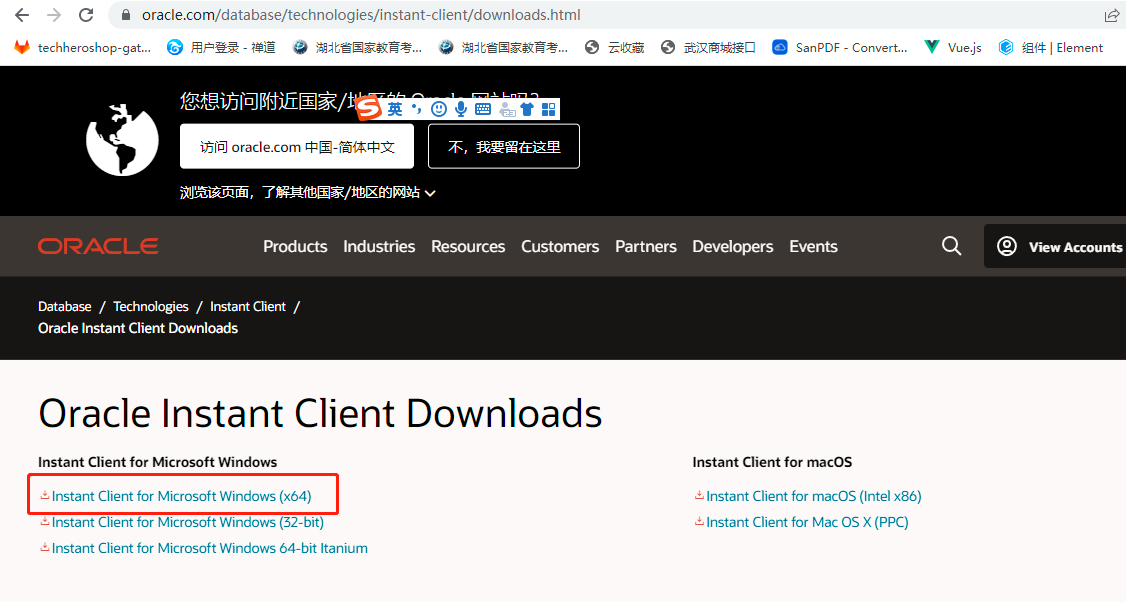Go to Instant Client breadcrumb

[248, 306]
